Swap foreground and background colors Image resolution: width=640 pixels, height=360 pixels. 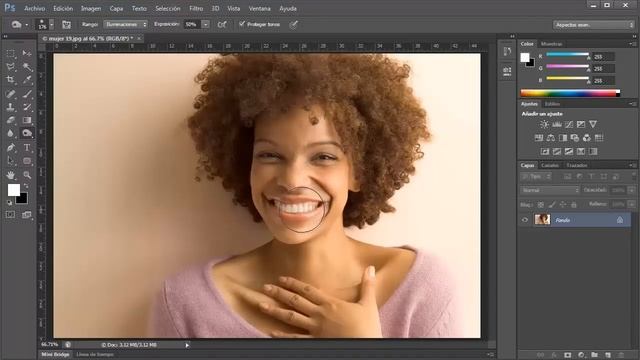click(26, 186)
